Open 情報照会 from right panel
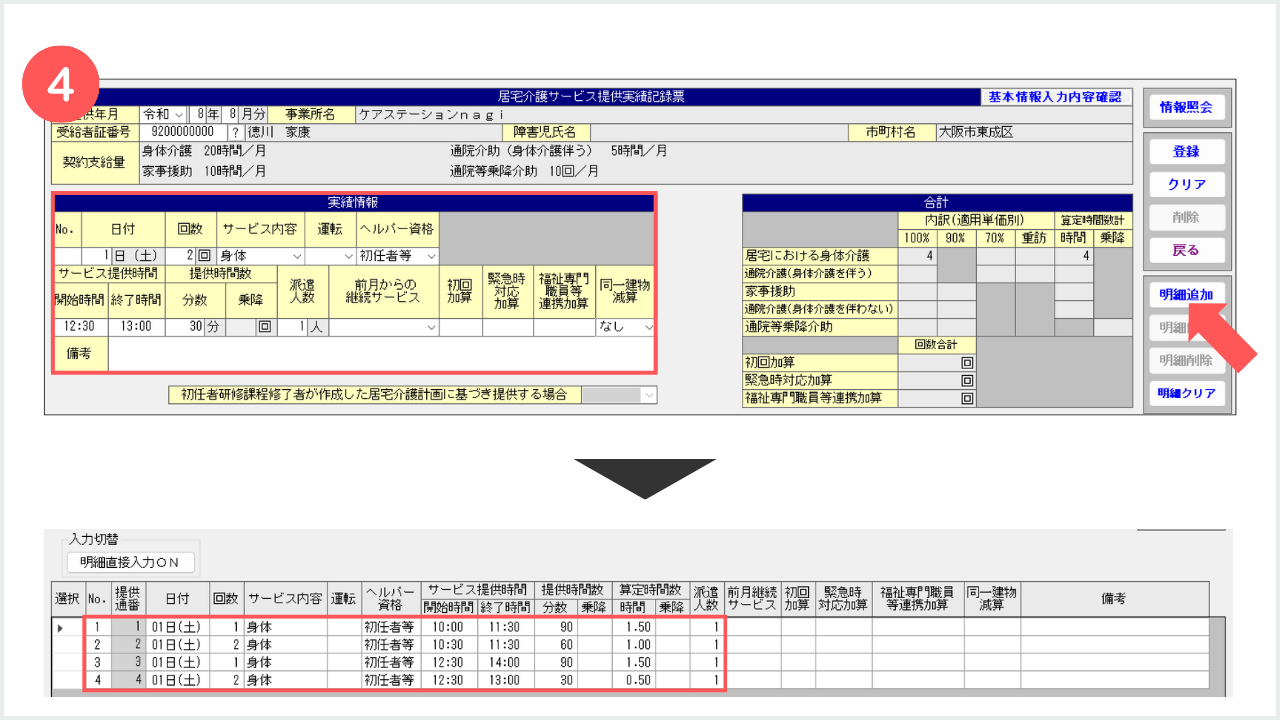The height and width of the screenshot is (720, 1280). click(1186, 107)
